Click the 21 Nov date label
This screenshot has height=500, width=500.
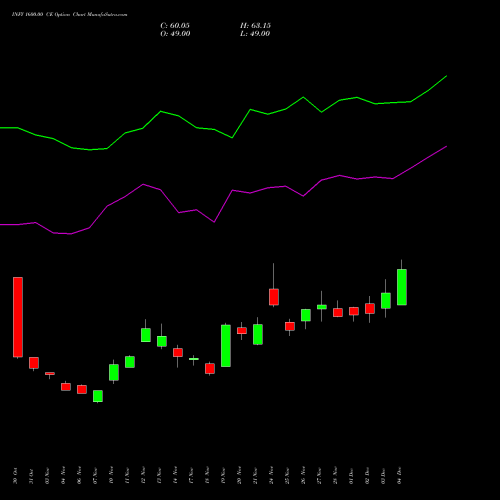click(255, 476)
